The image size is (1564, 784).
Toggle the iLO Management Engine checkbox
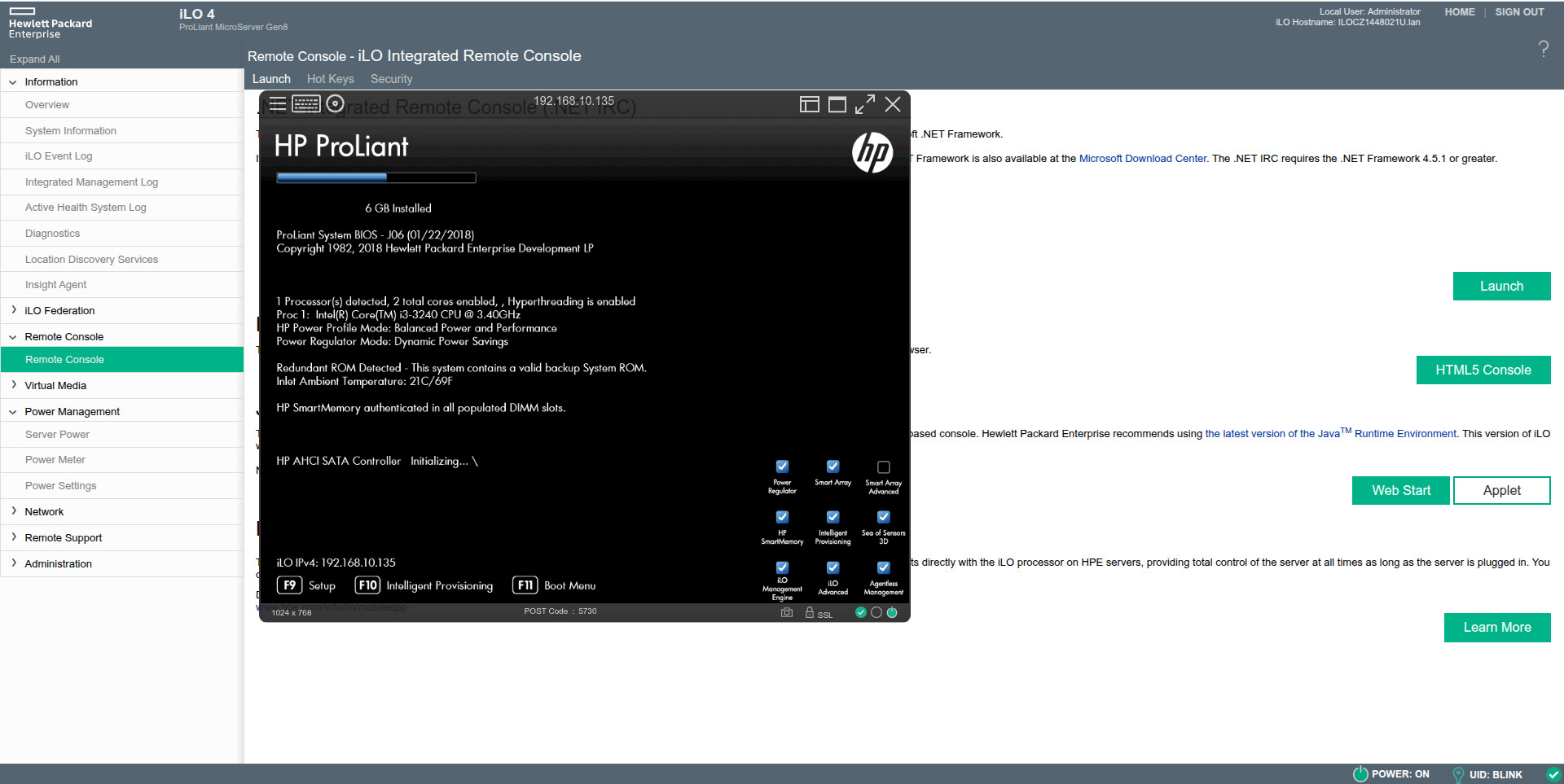pyautogui.click(x=782, y=567)
